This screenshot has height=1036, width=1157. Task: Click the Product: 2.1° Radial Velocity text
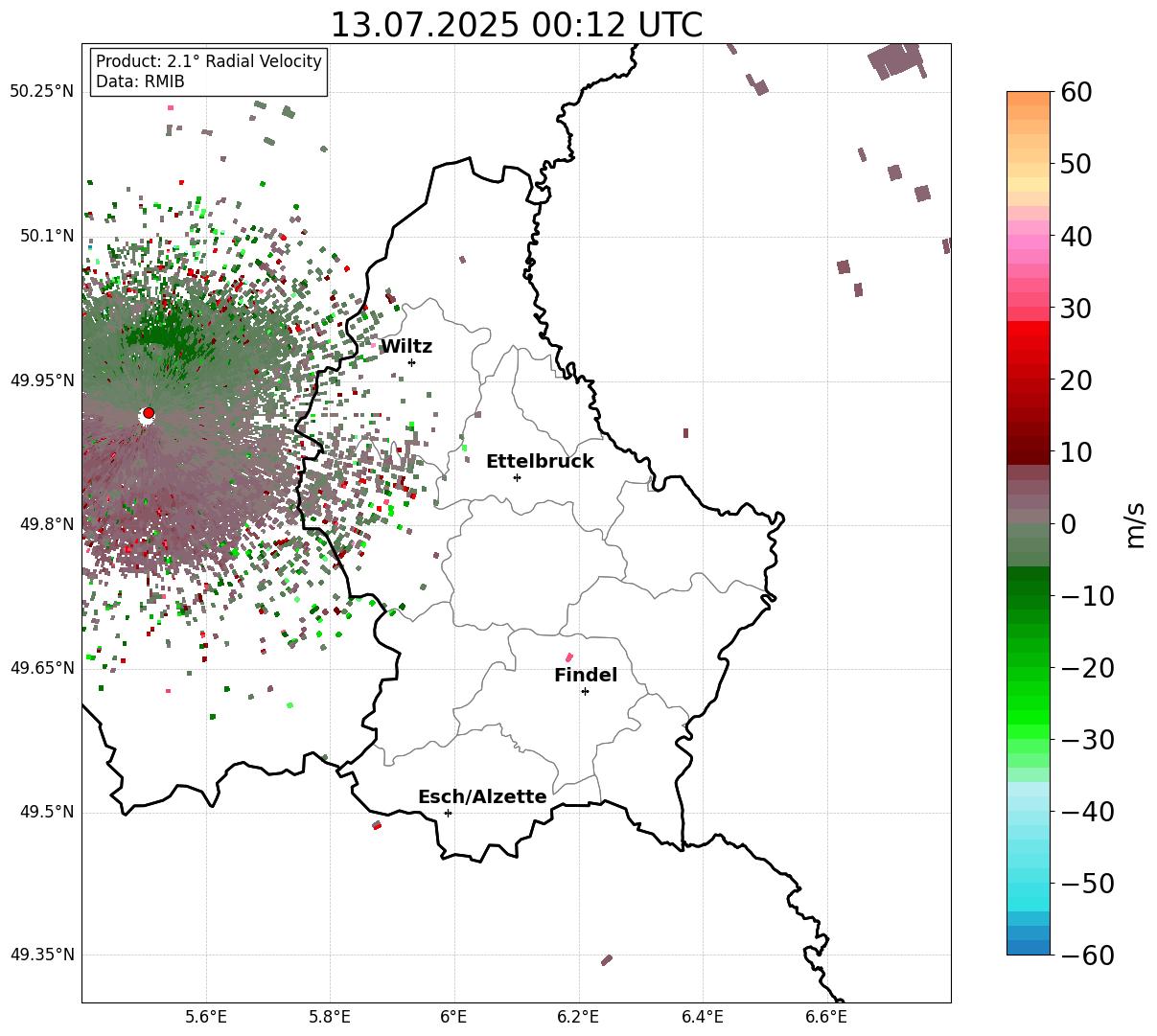coord(209,61)
